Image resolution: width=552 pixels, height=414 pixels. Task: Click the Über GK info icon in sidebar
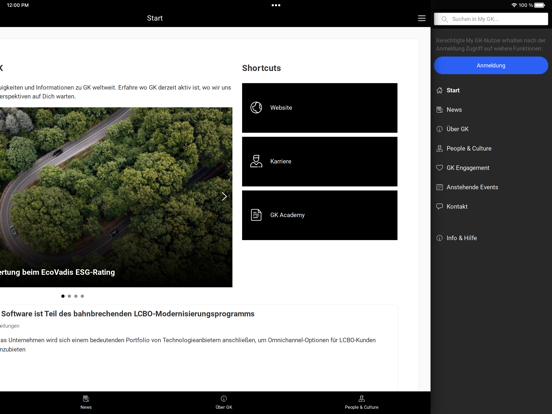(x=439, y=129)
